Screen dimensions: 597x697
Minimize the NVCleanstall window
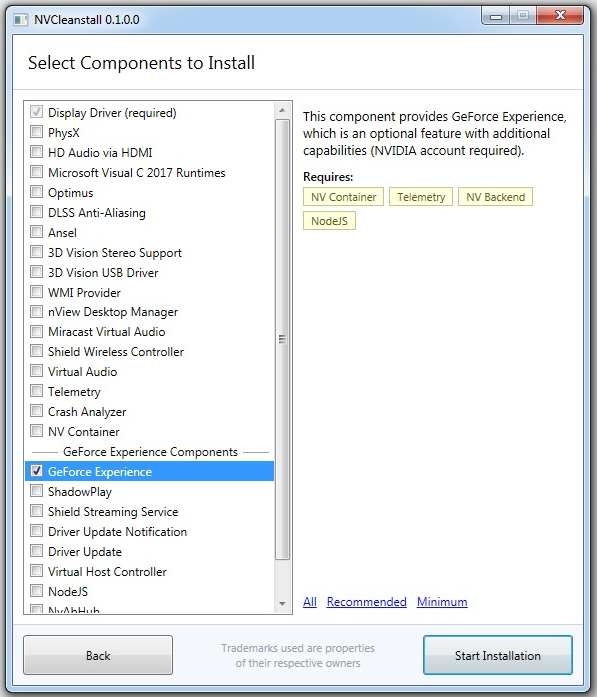point(496,16)
